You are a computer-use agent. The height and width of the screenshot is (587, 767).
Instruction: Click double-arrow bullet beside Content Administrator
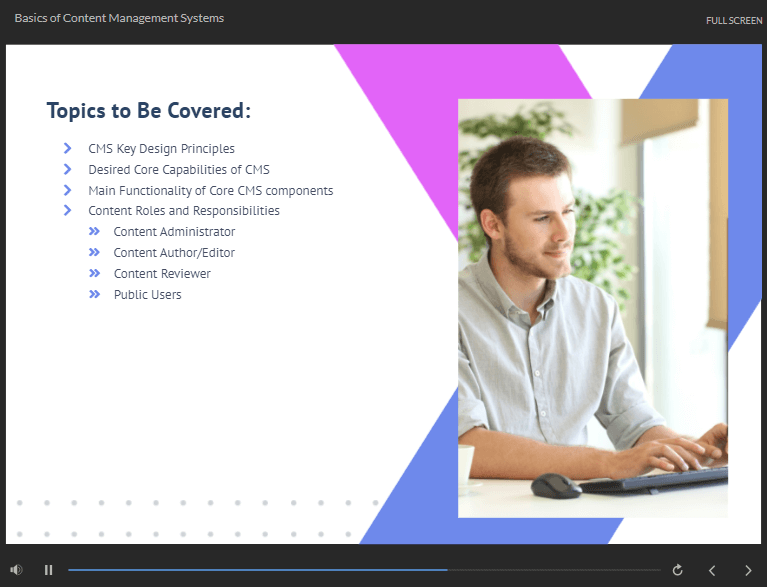point(94,231)
